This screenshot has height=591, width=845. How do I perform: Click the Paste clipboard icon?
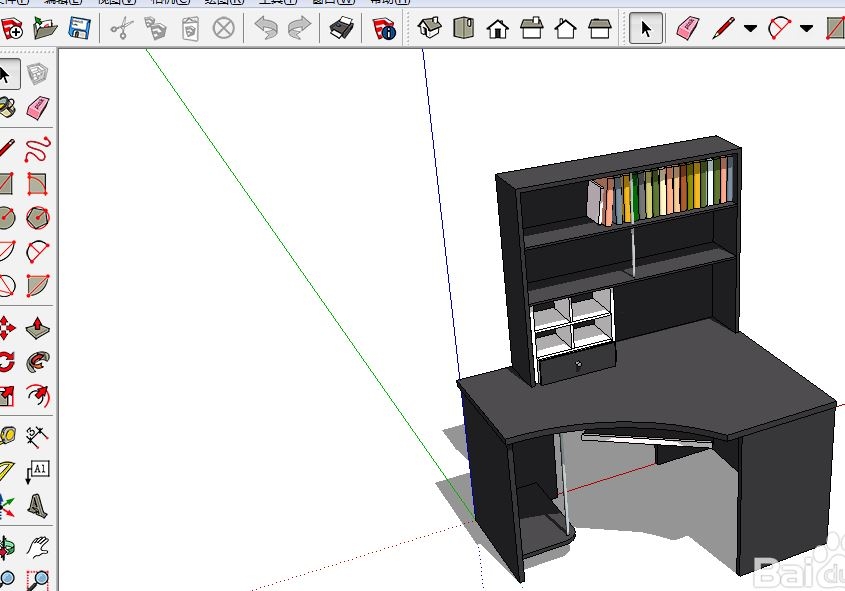pyautogui.click(x=190, y=28)
